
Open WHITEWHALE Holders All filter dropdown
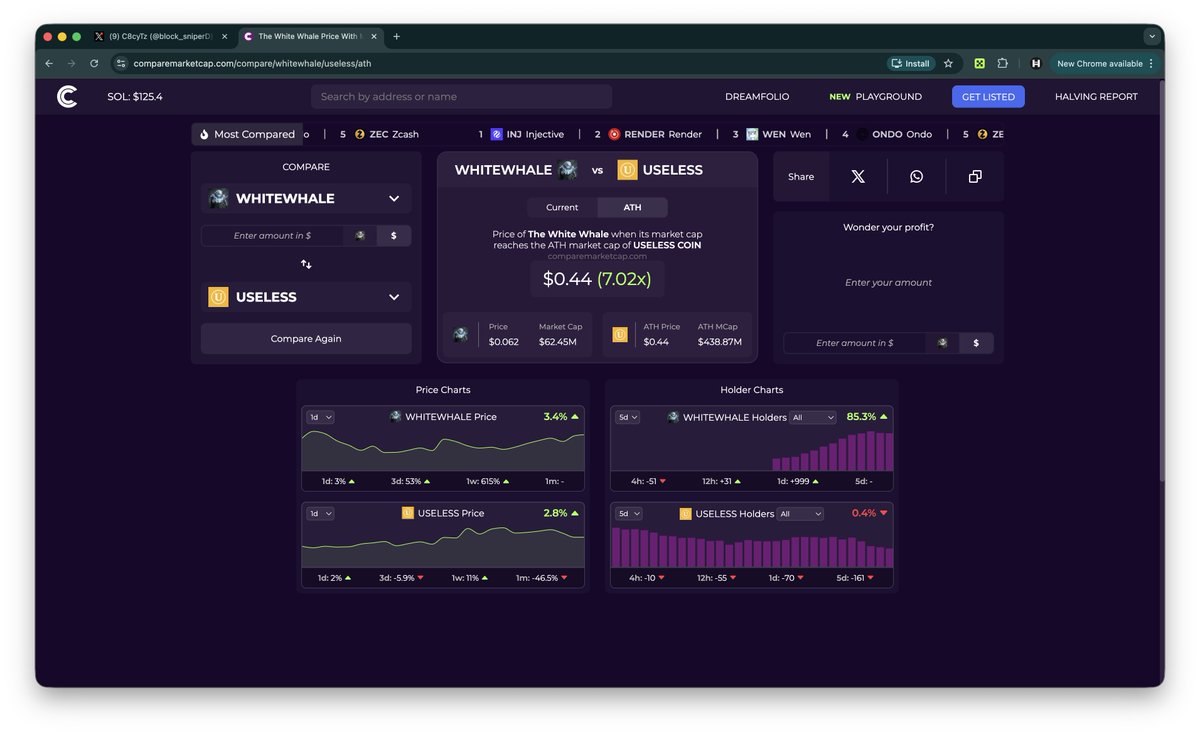pyautogui.click(x=813, y=417)
